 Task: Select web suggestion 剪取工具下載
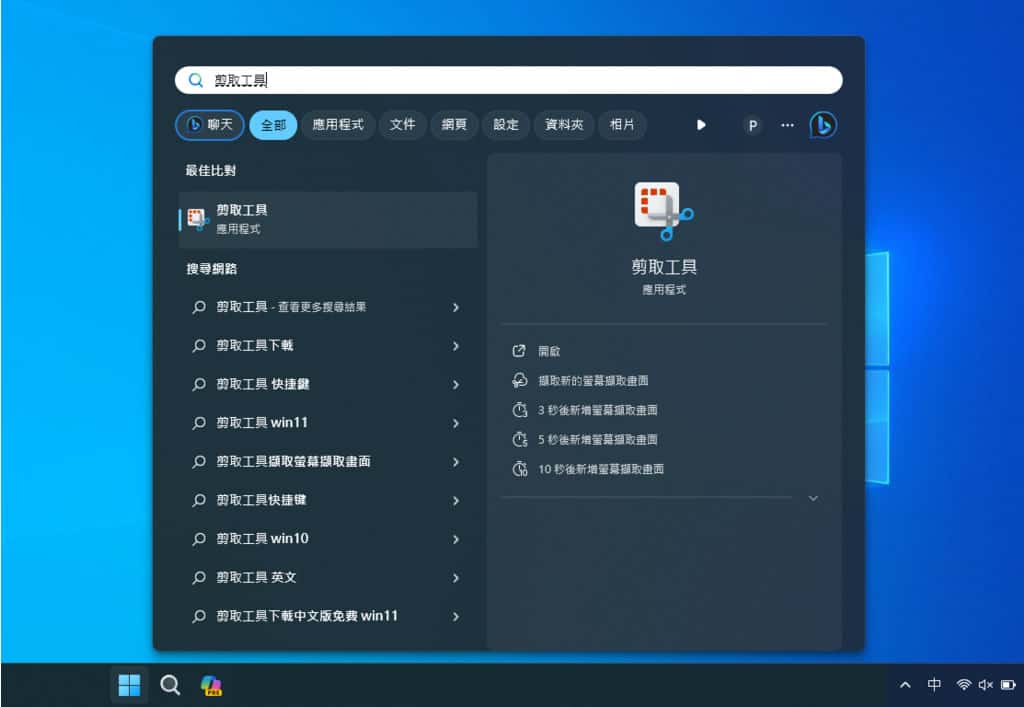328,345
